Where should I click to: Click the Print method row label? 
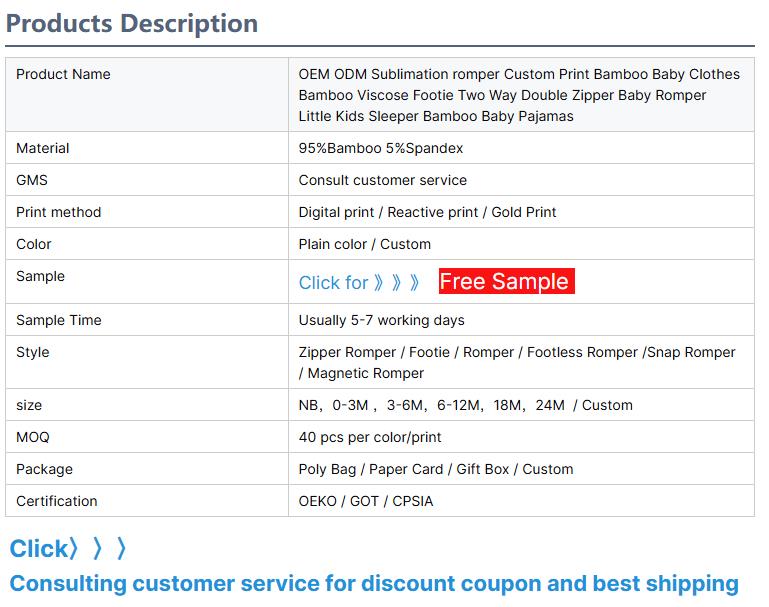(x=58, y=212)
